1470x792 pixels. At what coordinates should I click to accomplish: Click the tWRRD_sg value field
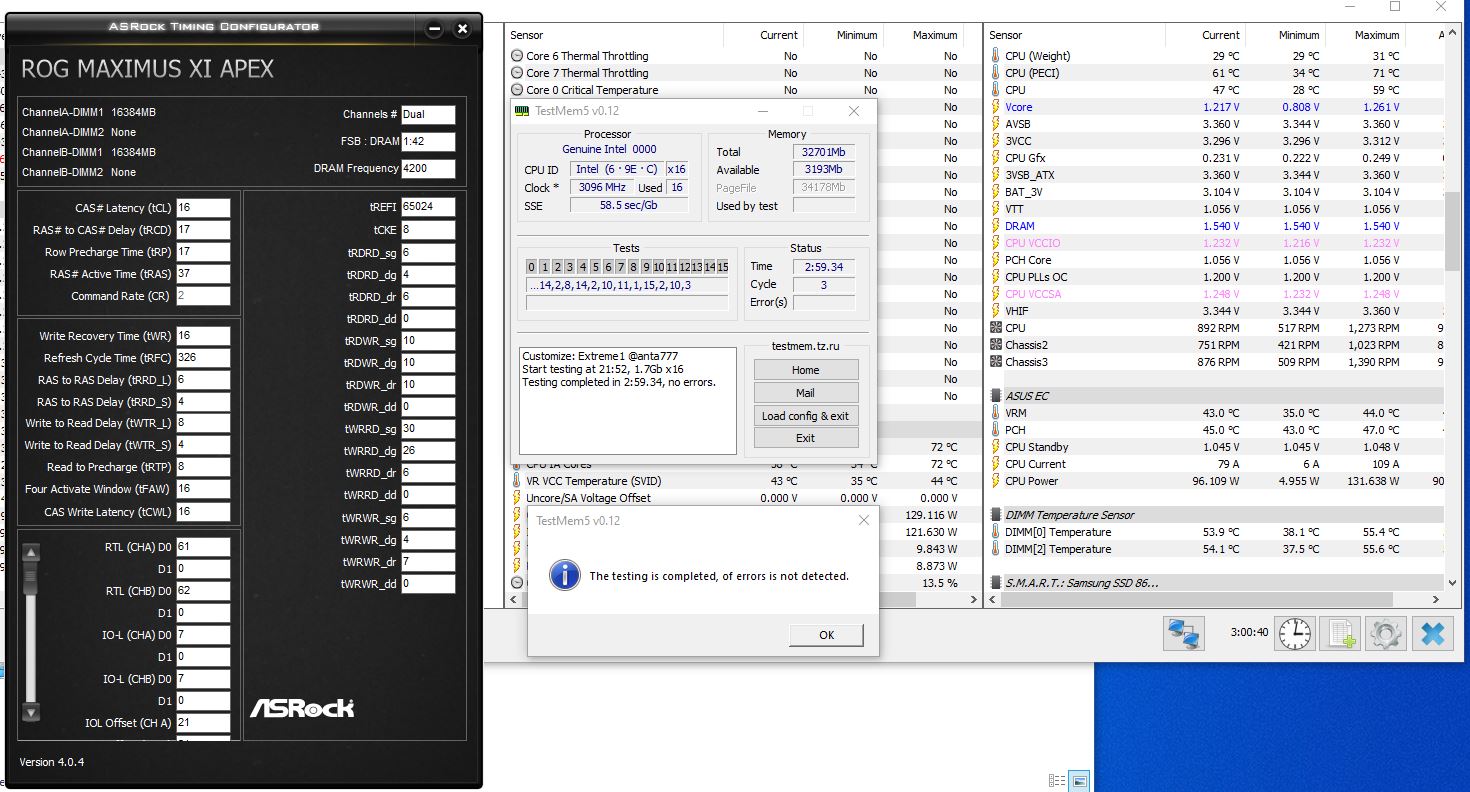pos(428,429)
